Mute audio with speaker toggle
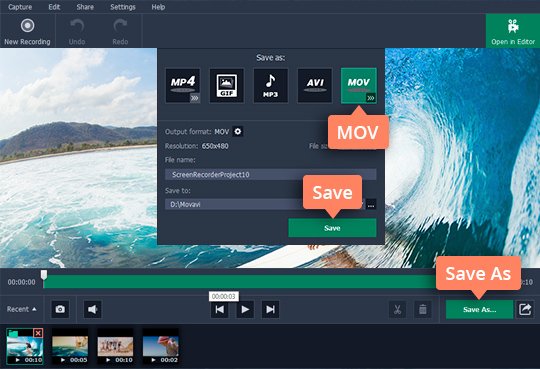The width and height of the screenshot is (540, 369). point(93,309)
